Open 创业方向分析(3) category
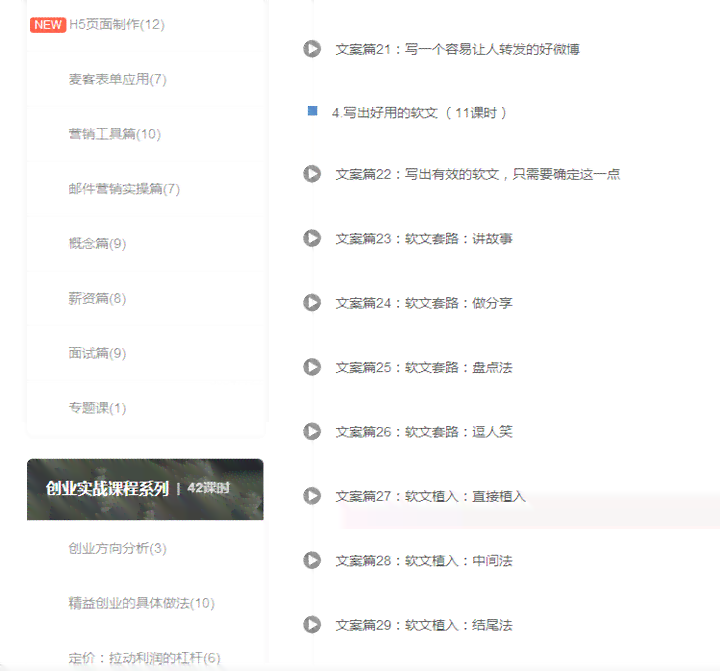720x671 pixels. (118, 548)
